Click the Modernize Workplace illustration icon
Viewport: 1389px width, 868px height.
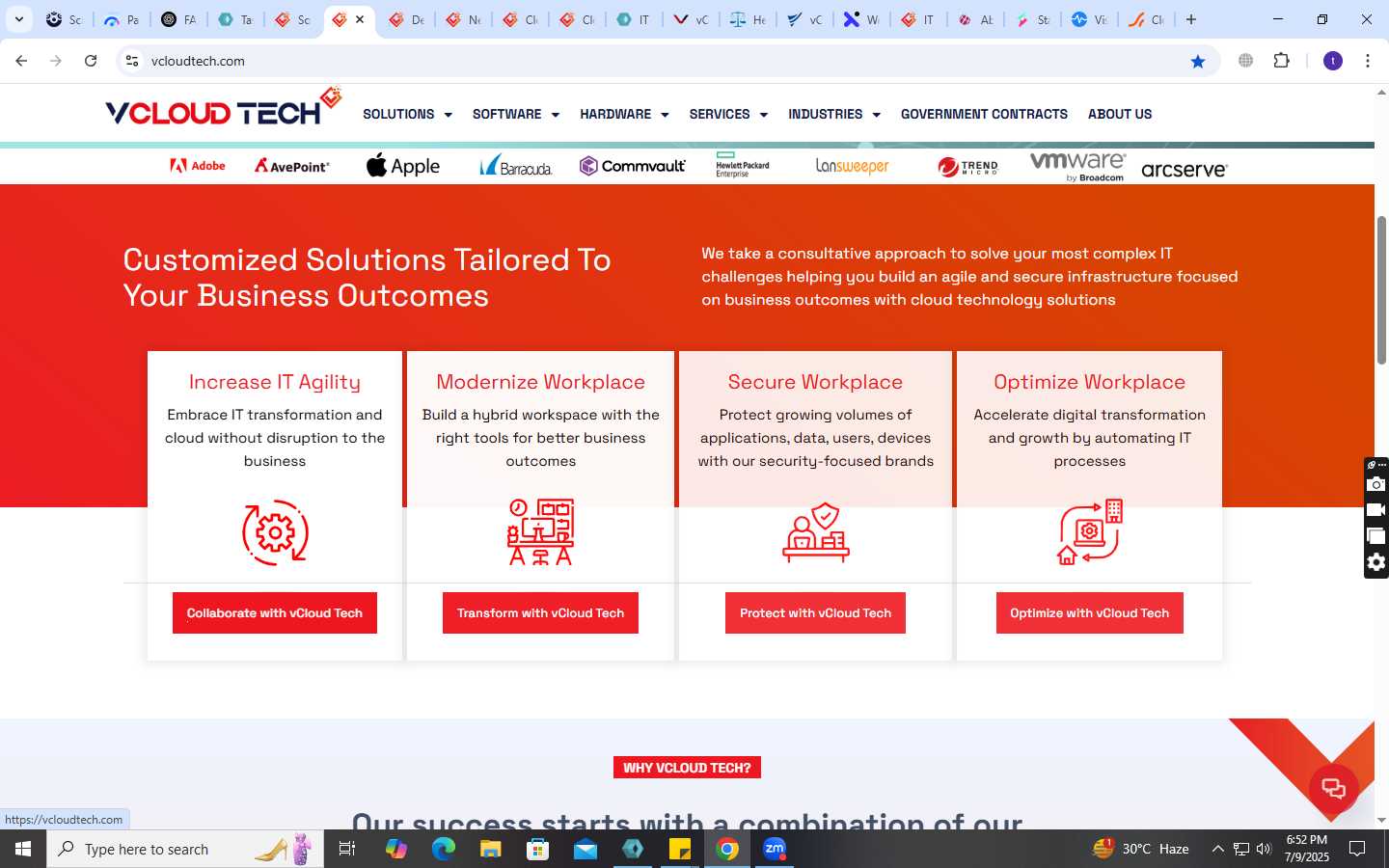[x=541, y=531]
